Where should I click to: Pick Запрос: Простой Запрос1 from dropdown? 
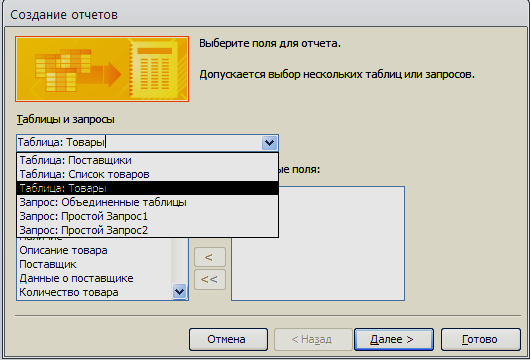pyautogui.click(x=147, y=216)
